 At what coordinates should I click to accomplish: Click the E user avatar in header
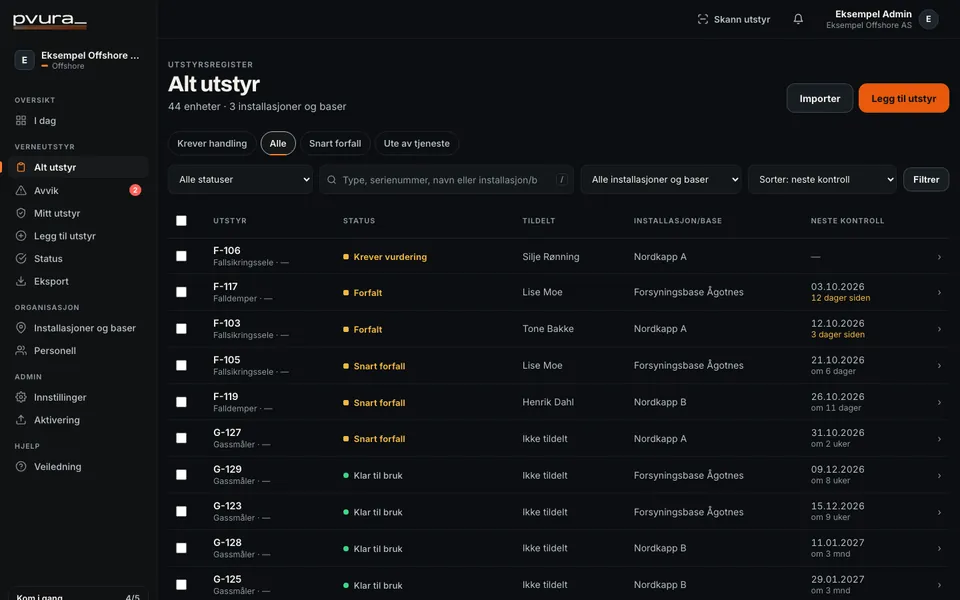928,19
